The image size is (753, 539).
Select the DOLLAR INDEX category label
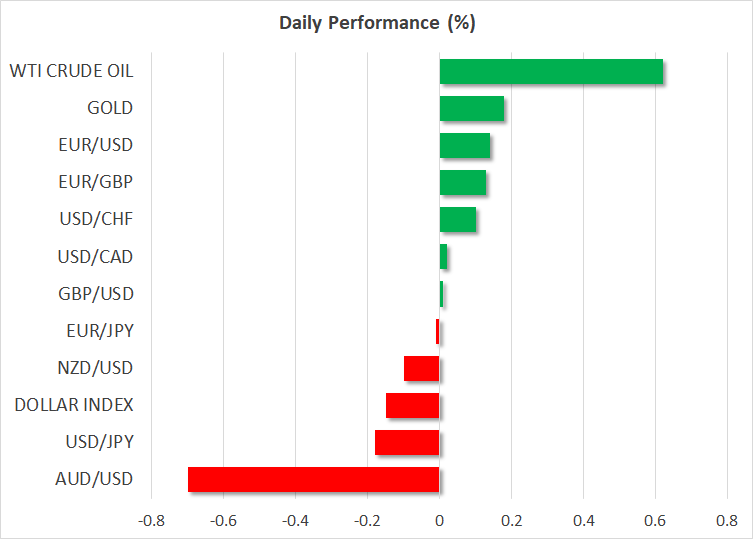click(x=74, y=405)
